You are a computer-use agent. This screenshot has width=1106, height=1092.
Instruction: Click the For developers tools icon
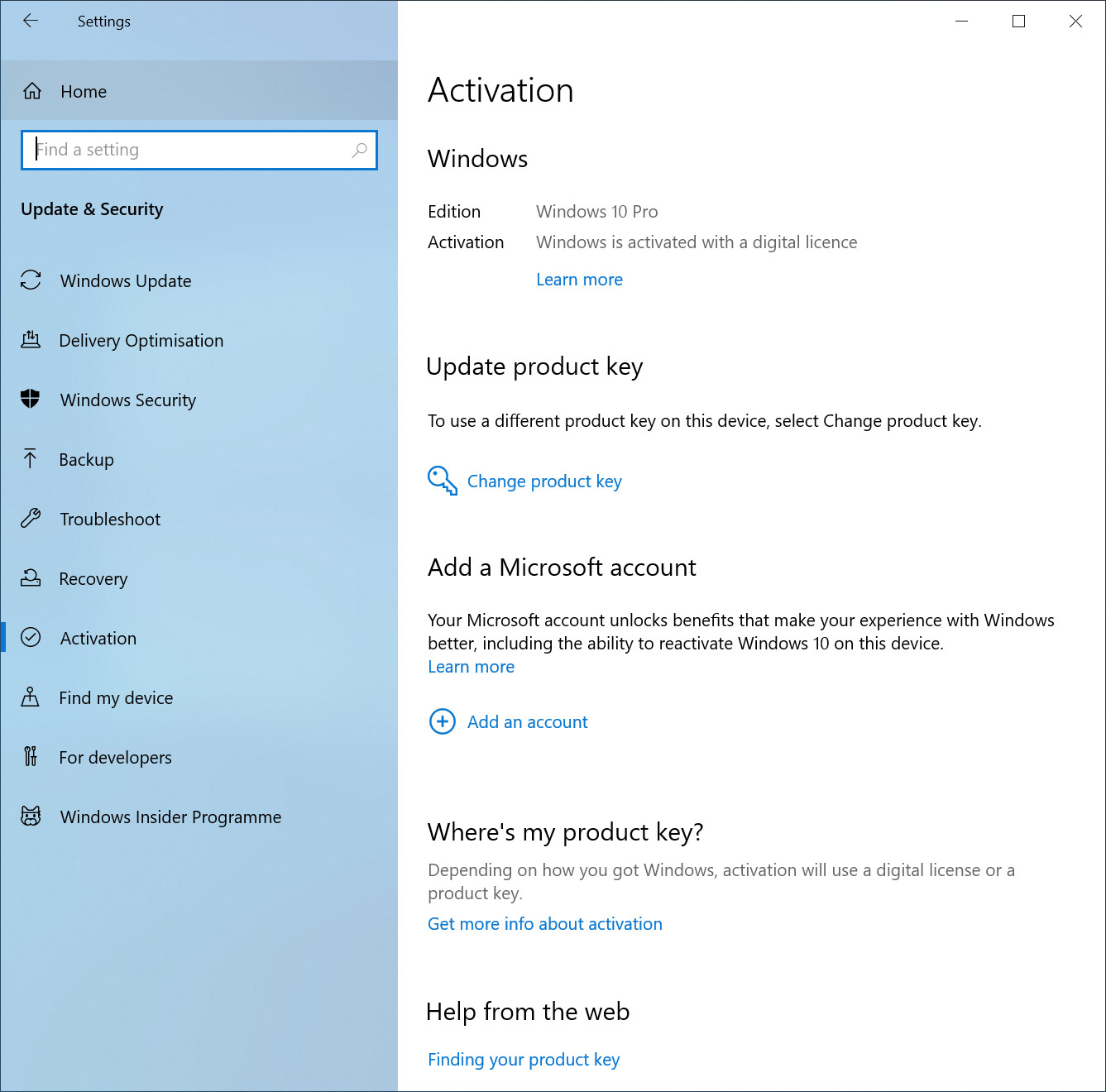click(31, 757)
